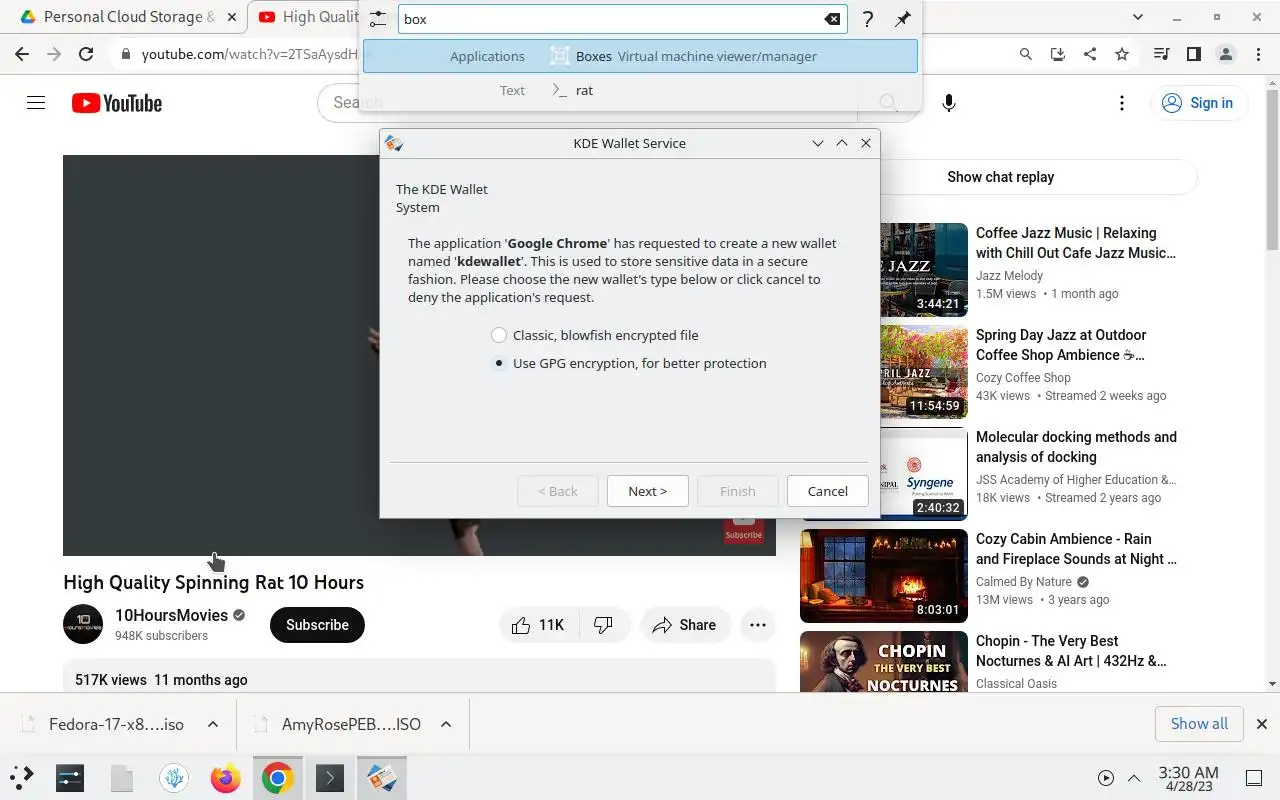Viewport: 1280px width, 800px height.
Task: Pin the KRunner search window
Action: 902,19
